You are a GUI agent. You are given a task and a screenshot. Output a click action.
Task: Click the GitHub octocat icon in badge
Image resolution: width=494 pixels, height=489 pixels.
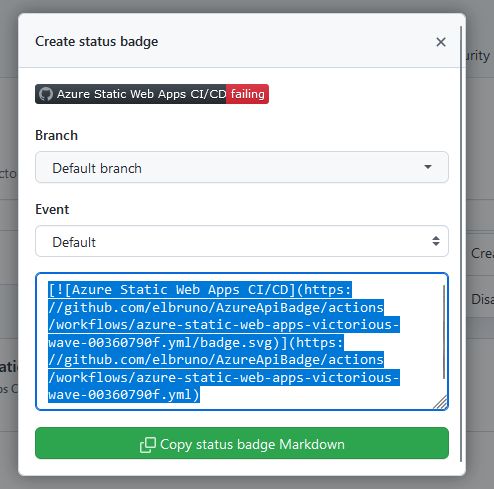pyautogui.click(x=46, y=94)
